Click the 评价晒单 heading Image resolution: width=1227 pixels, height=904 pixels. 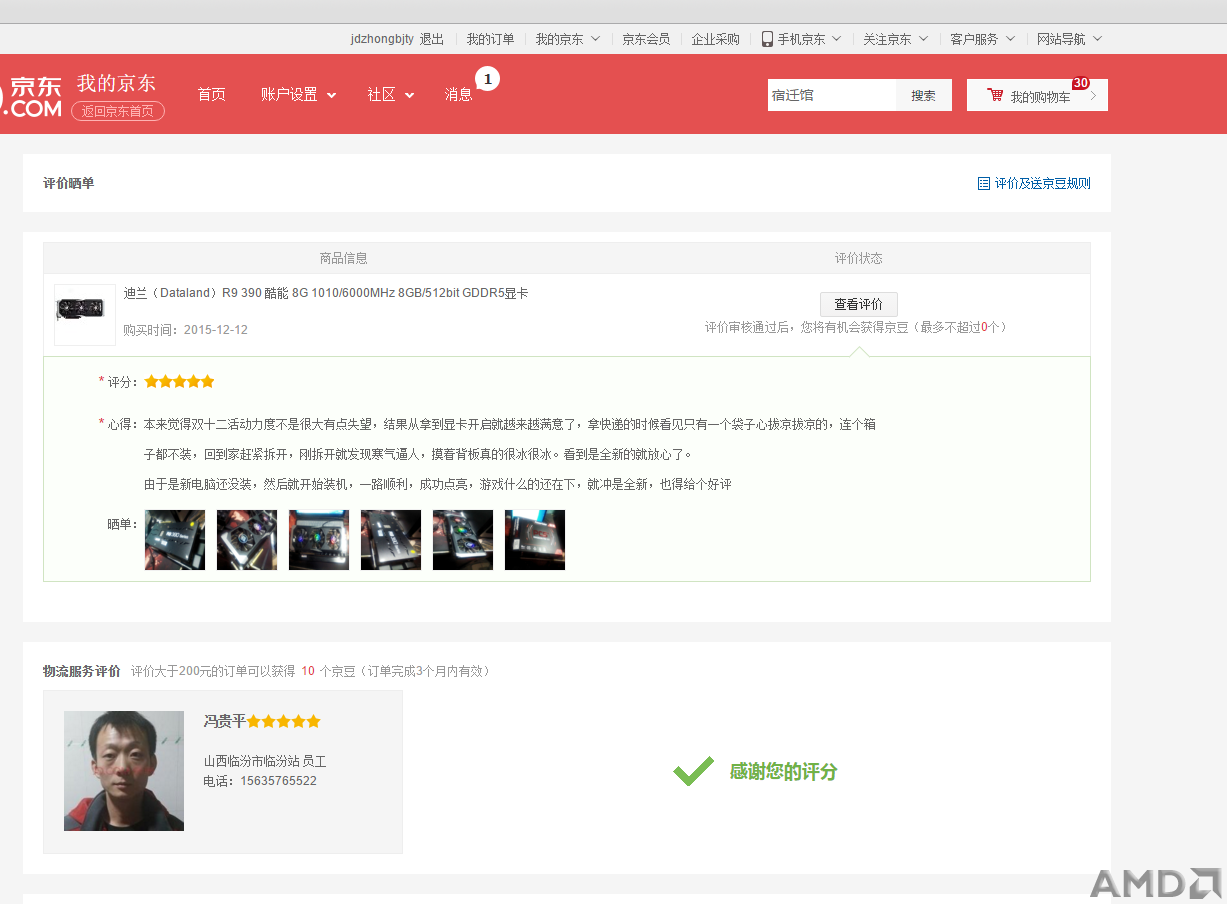(x=69, y=184)
